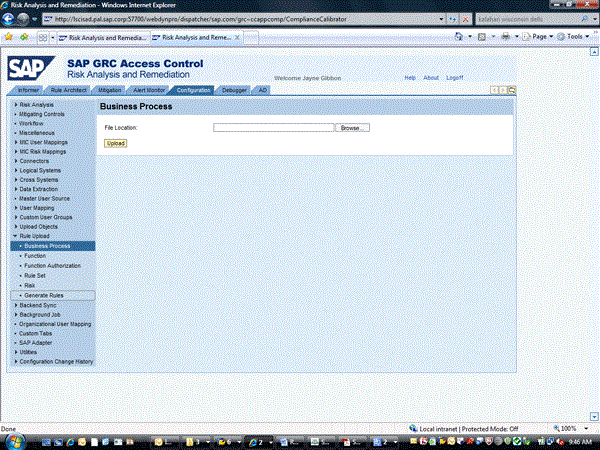This screenshot has width=600, height=450.
Task: Click the SAP logo in header
Action: (x=33, y=68)
